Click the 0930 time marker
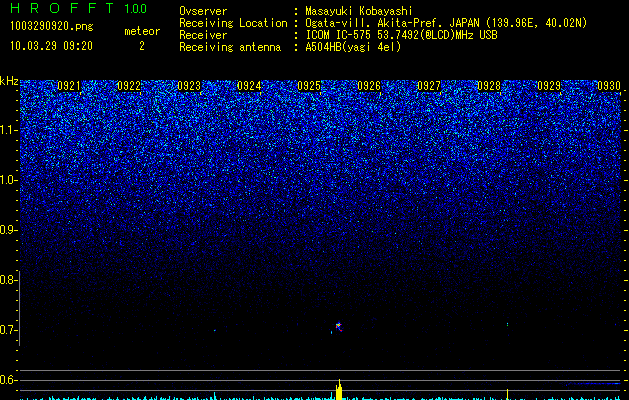This screenshot has width=629, height=400. [609, 86]
